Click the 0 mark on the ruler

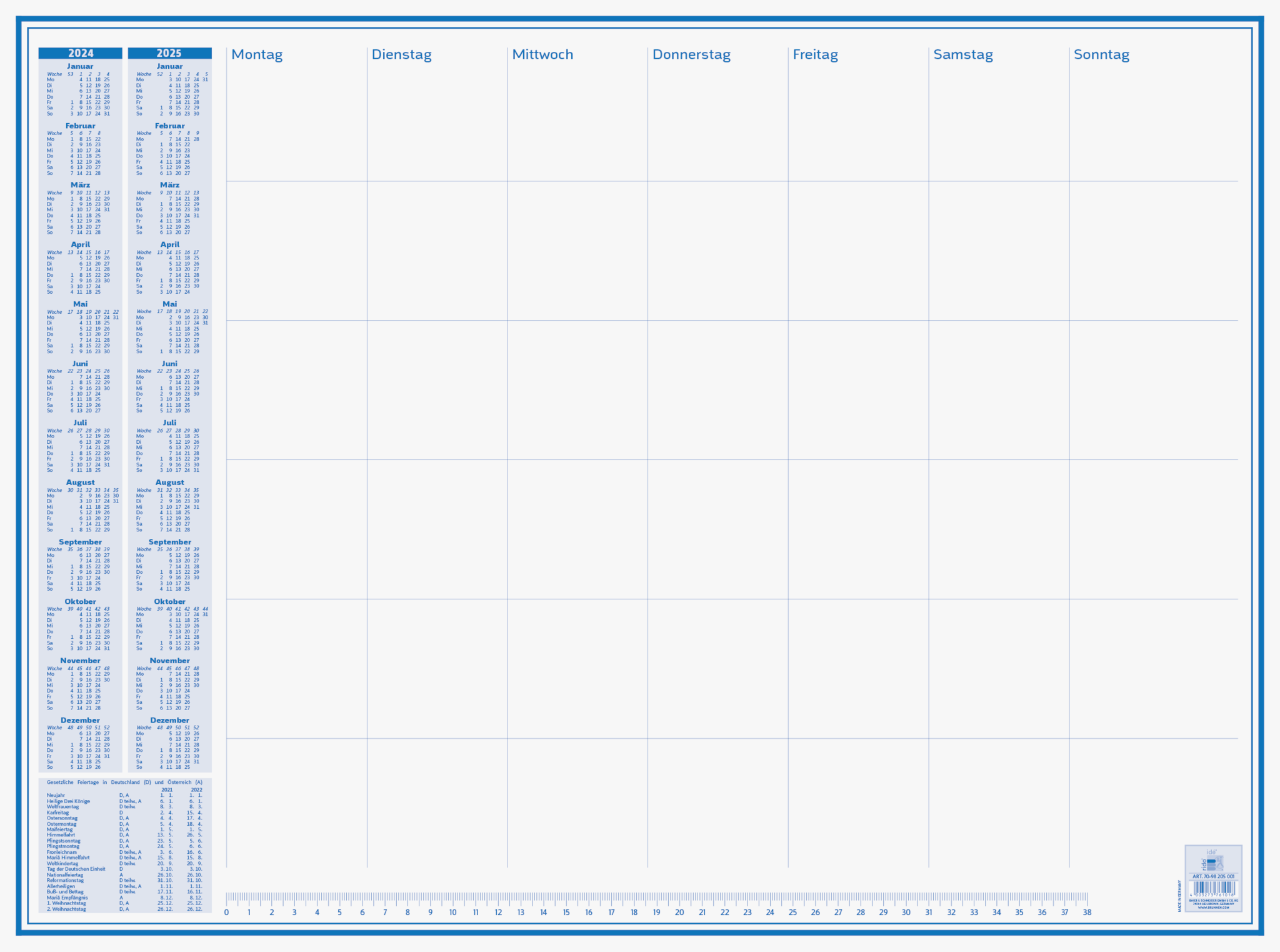(226, 912)
